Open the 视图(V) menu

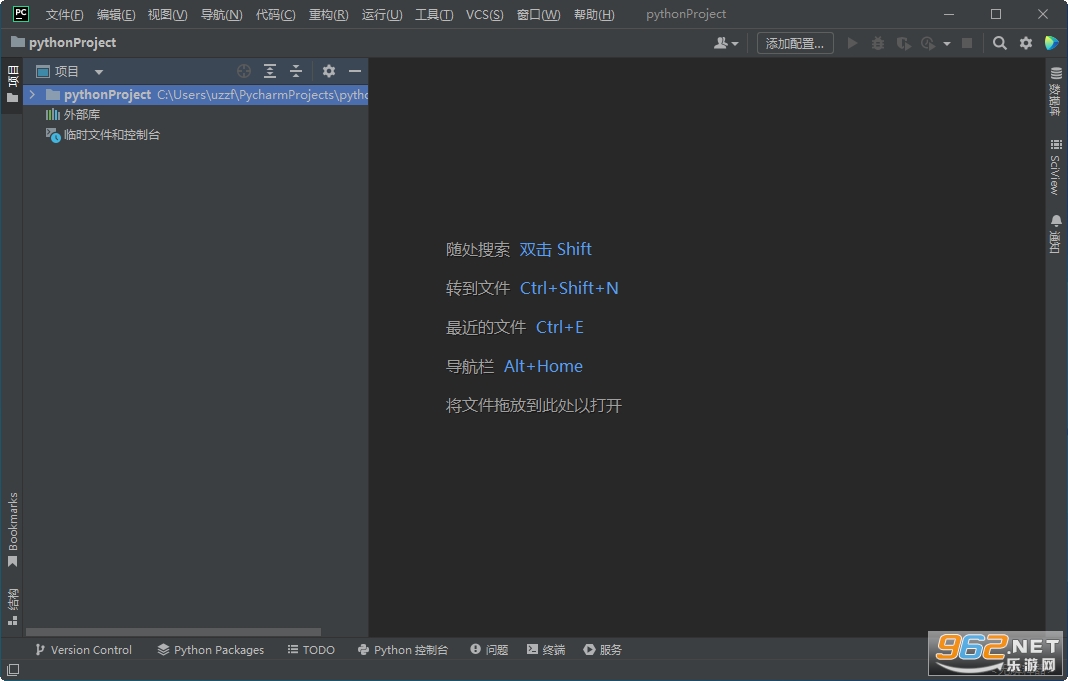pos(168,14)
